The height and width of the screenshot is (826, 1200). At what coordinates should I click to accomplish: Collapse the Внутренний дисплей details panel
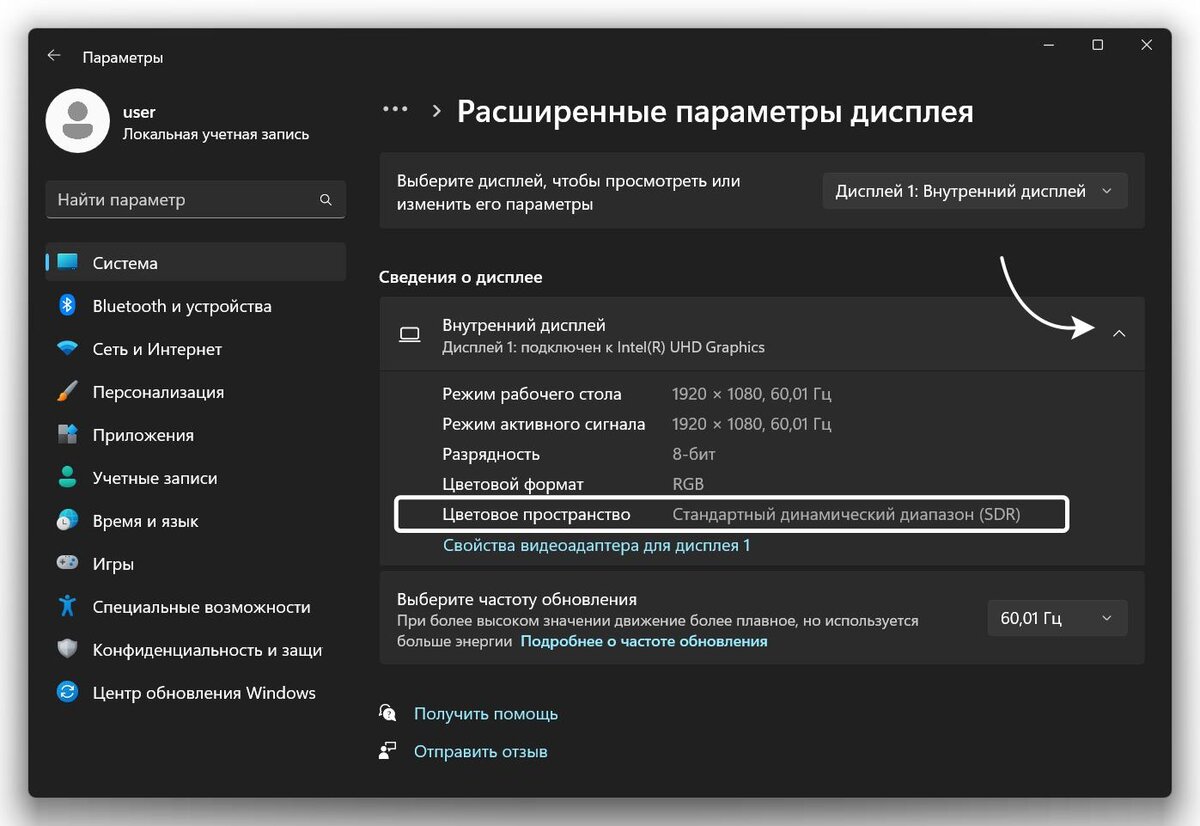pos(1120,333)
